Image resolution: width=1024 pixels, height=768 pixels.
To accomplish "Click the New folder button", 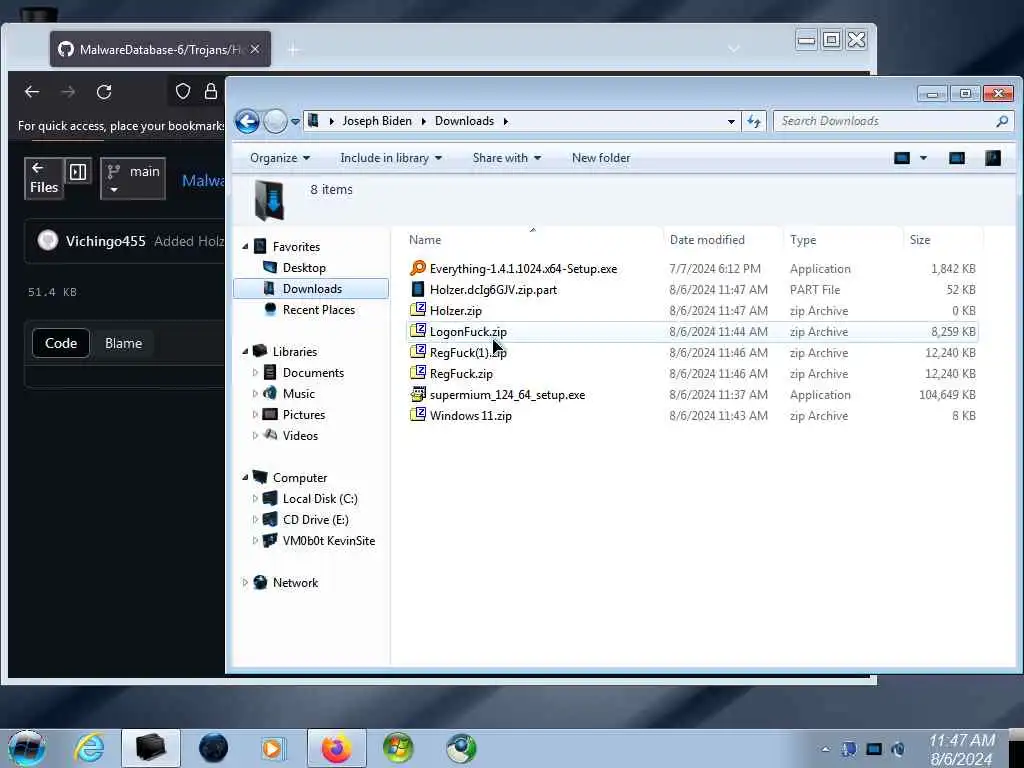I will click(x=601, y=158).
